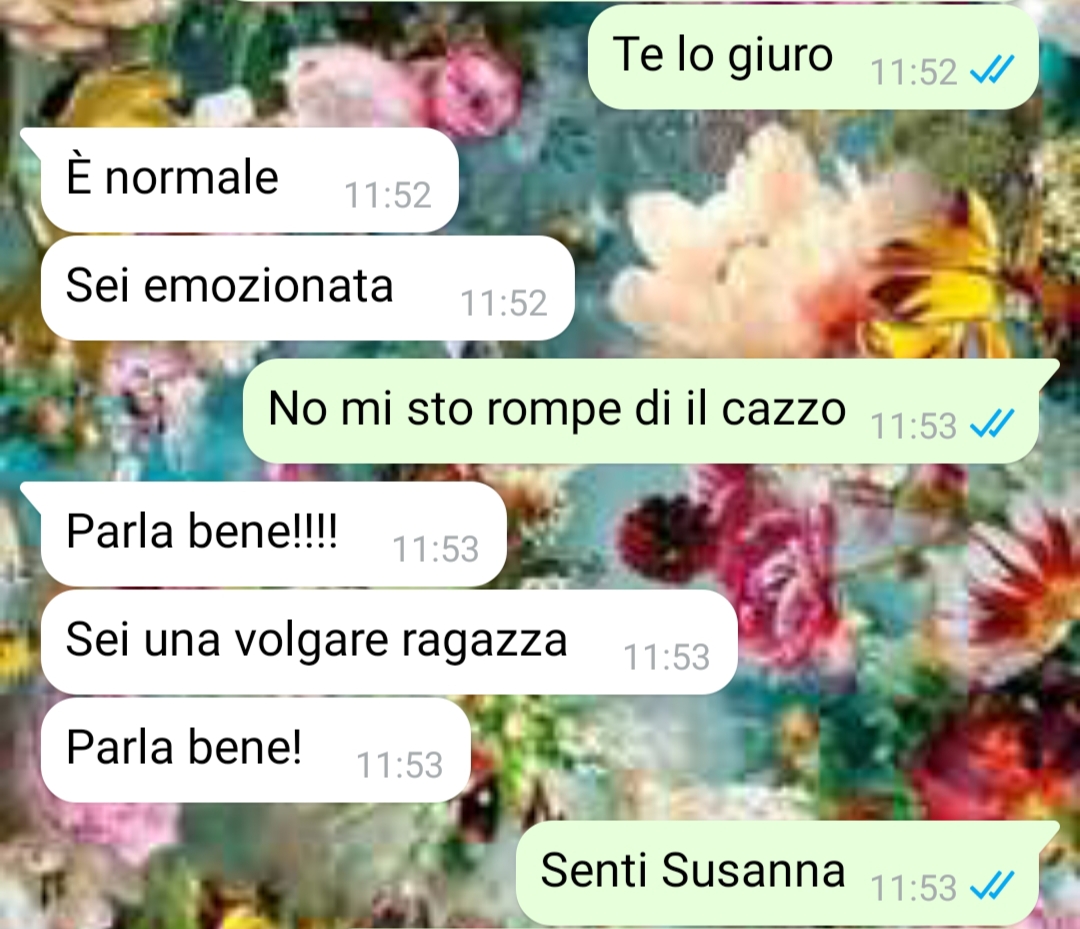The image size is (1080, 929).
Task: Click the timestamp next to the single-exclamation 'Parla bene!'
Action: (399, 766)
